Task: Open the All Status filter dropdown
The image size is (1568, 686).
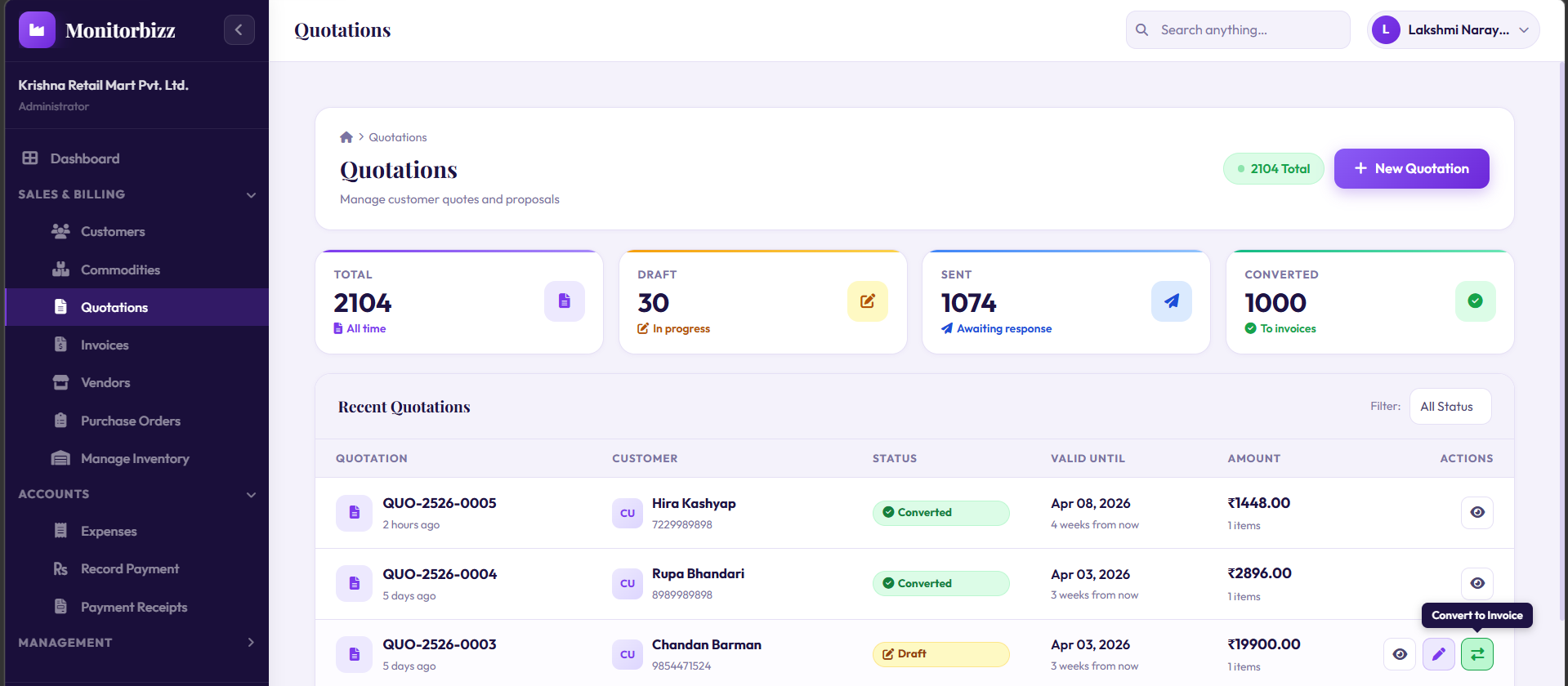Action: click(1450, 407)
